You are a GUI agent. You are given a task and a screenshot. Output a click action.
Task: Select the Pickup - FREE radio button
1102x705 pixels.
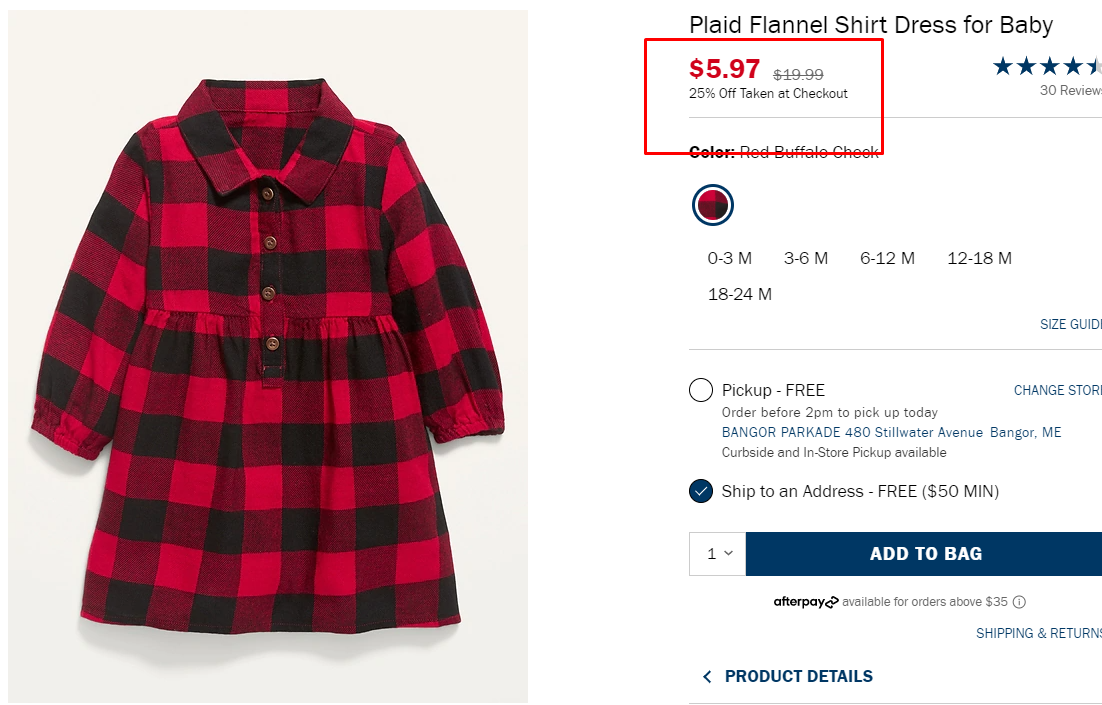pyautogui.click(x=701, y=390)
